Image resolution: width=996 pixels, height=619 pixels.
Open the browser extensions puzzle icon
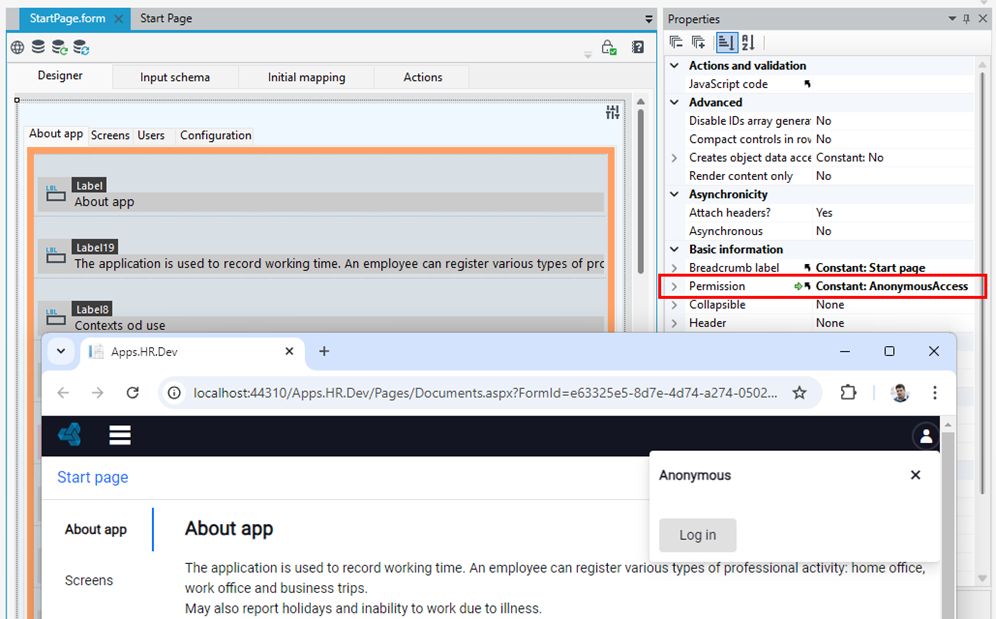coord(848,393)
